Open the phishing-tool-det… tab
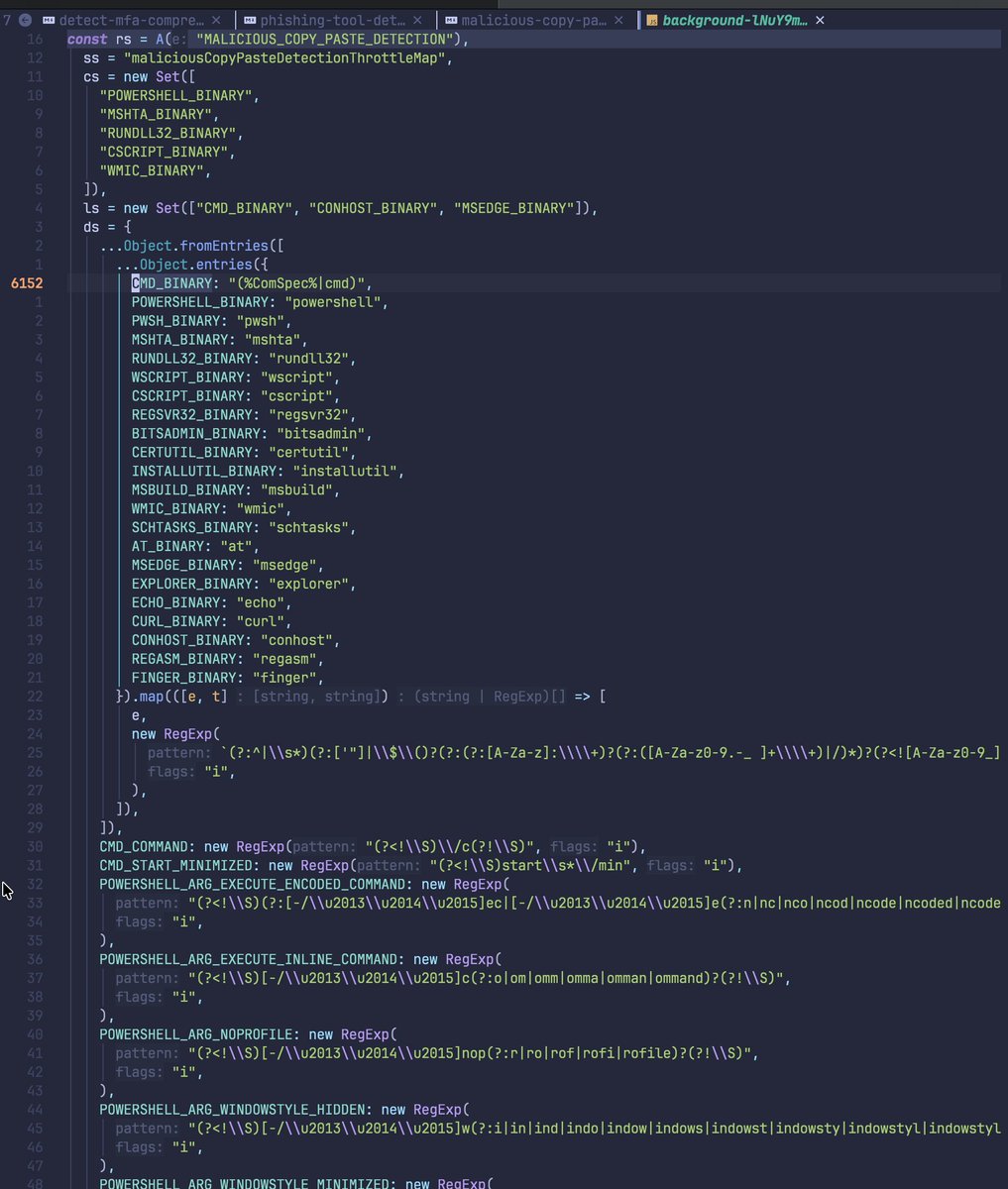The image size is (1008, 1189). pos(334,20)
